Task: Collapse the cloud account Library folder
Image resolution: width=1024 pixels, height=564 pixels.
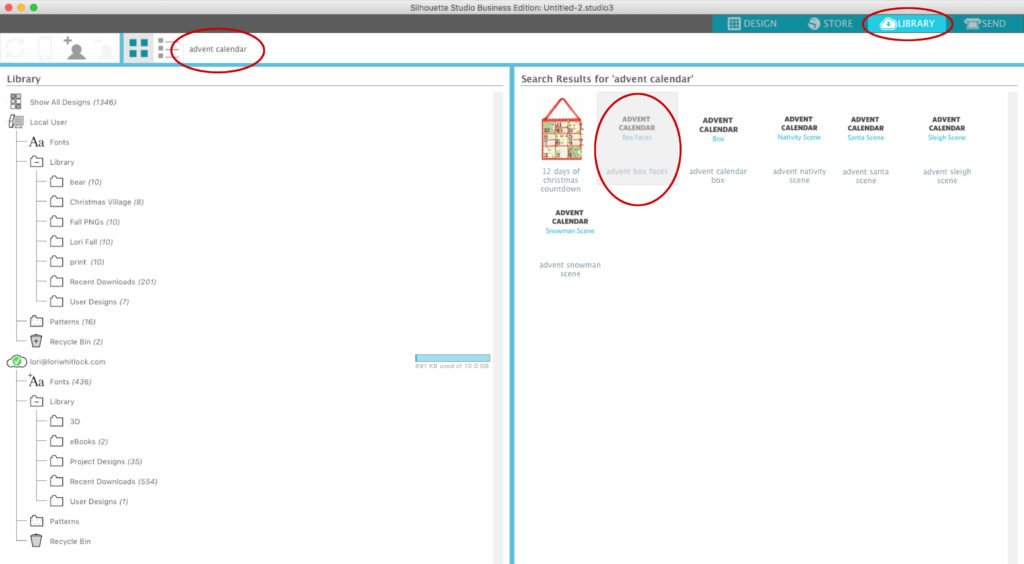Action: pyautogui.click(x=36, y=401)
